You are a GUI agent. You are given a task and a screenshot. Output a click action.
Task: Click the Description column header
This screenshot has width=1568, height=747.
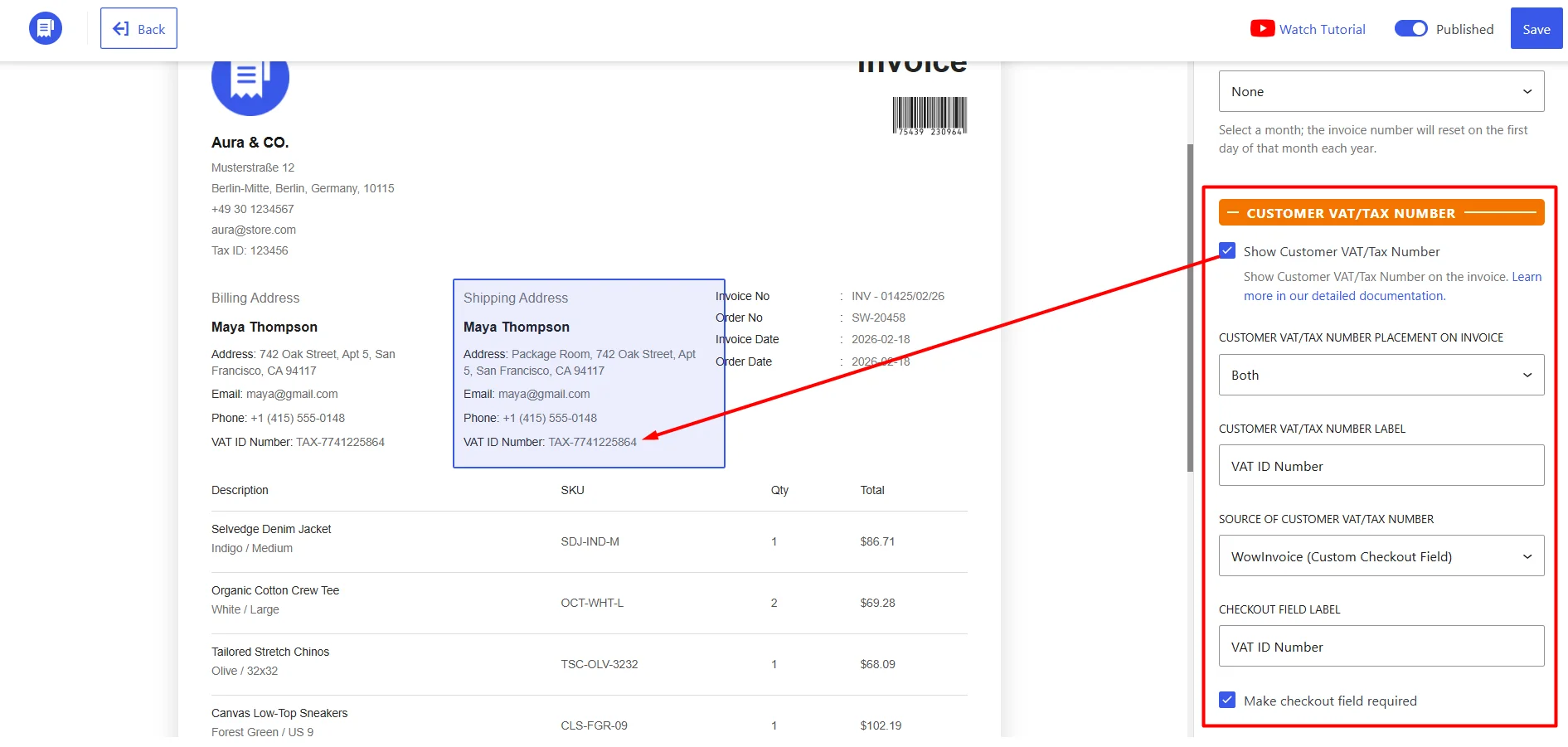240,490
